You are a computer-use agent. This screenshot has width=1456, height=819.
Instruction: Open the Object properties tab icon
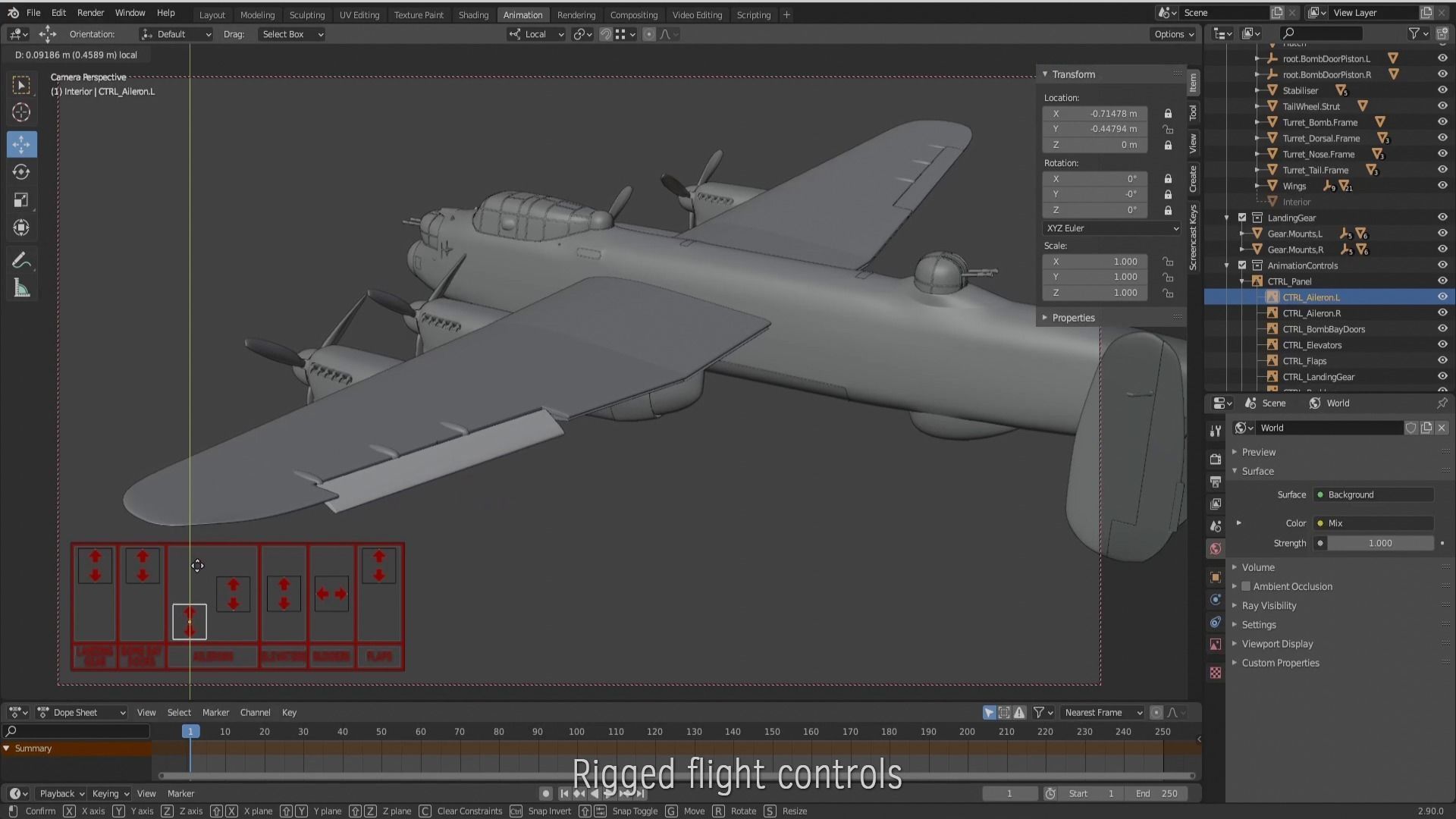(1216, 578)
